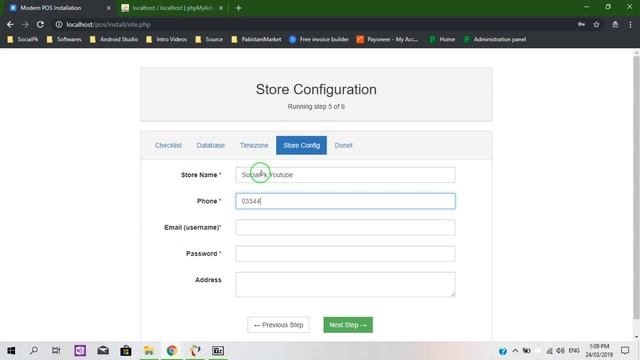Click the Address text area
Viewport: 640px width, 360px height.
pyautogui.click(x=345, y=284)
